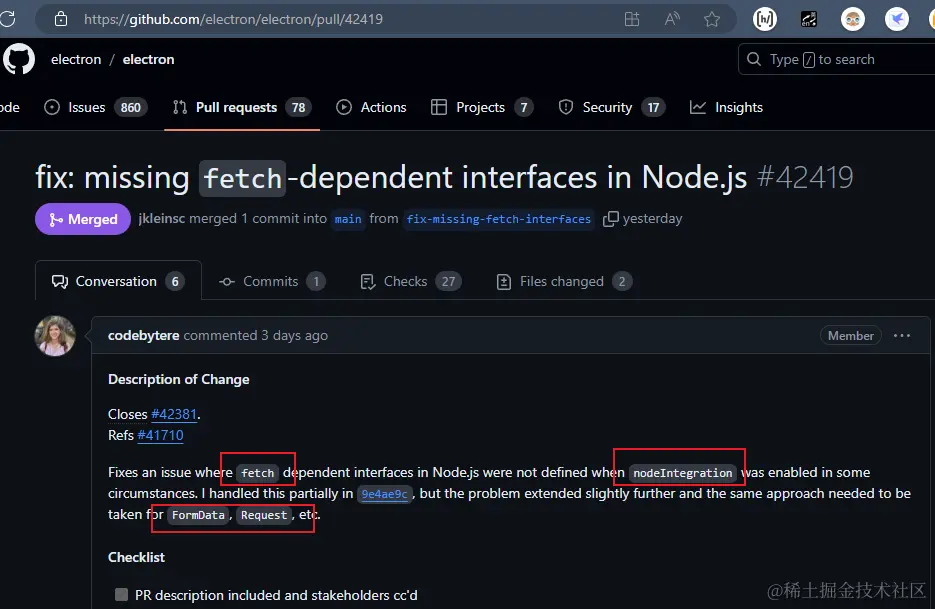
Task: Open the Checks tab
Action: (x=411, y=281)
